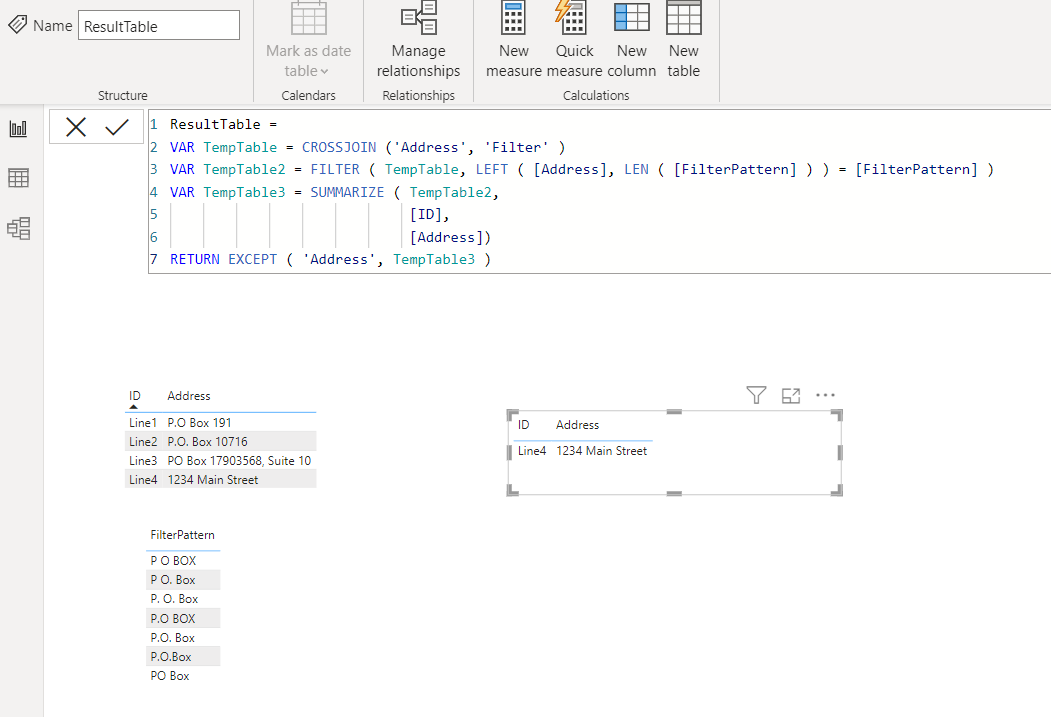Viewport: 1051px width, 717px height.
Task: Select '1234 Main Street' in left table
Action: click(212, 480)
